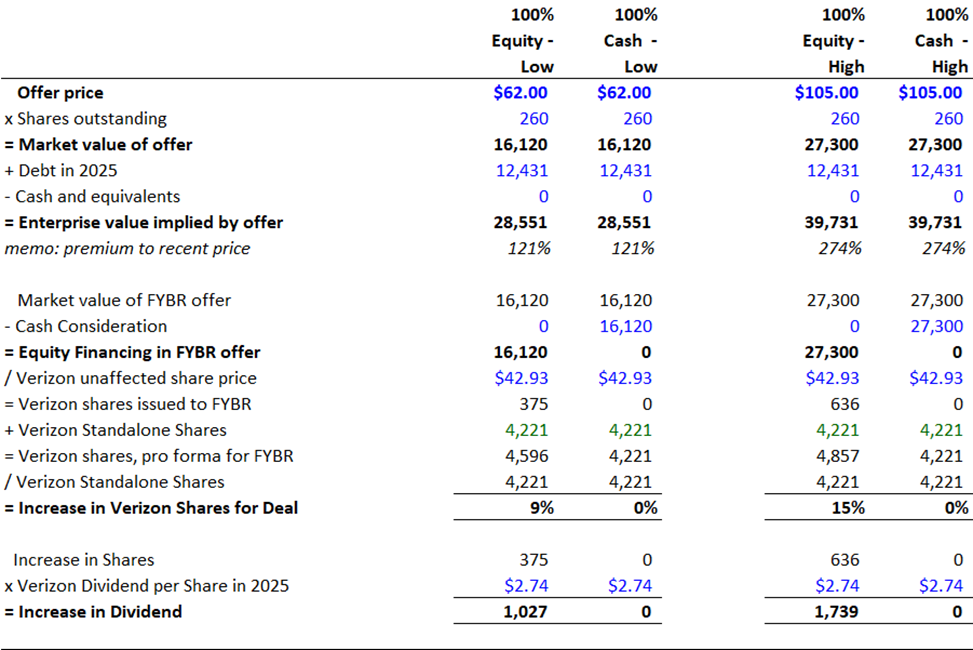Click the "Offer price" row label
The image size is (973, 650).
click(60, 93)
